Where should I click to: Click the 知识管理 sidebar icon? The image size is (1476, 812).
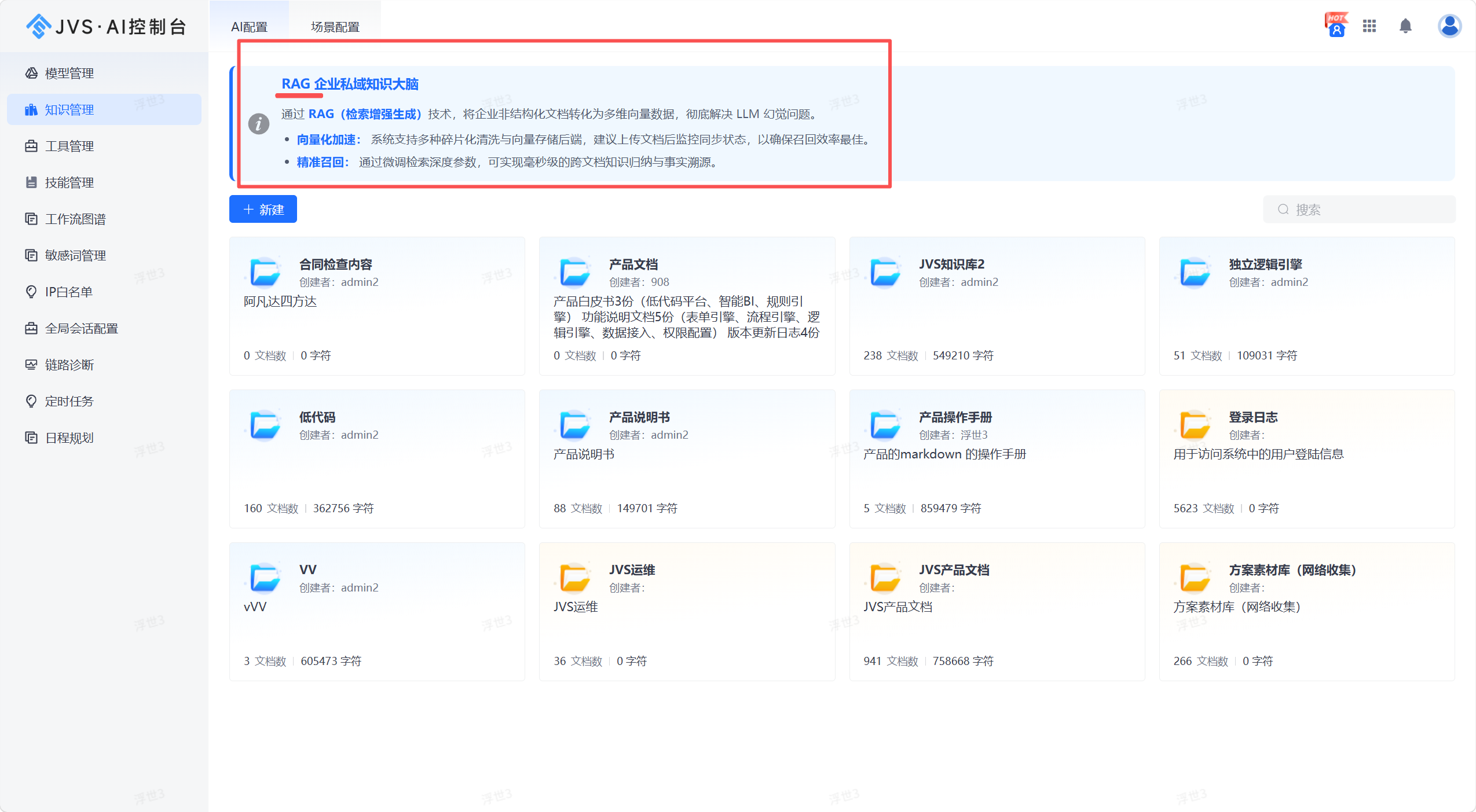(x=31, y=109)
